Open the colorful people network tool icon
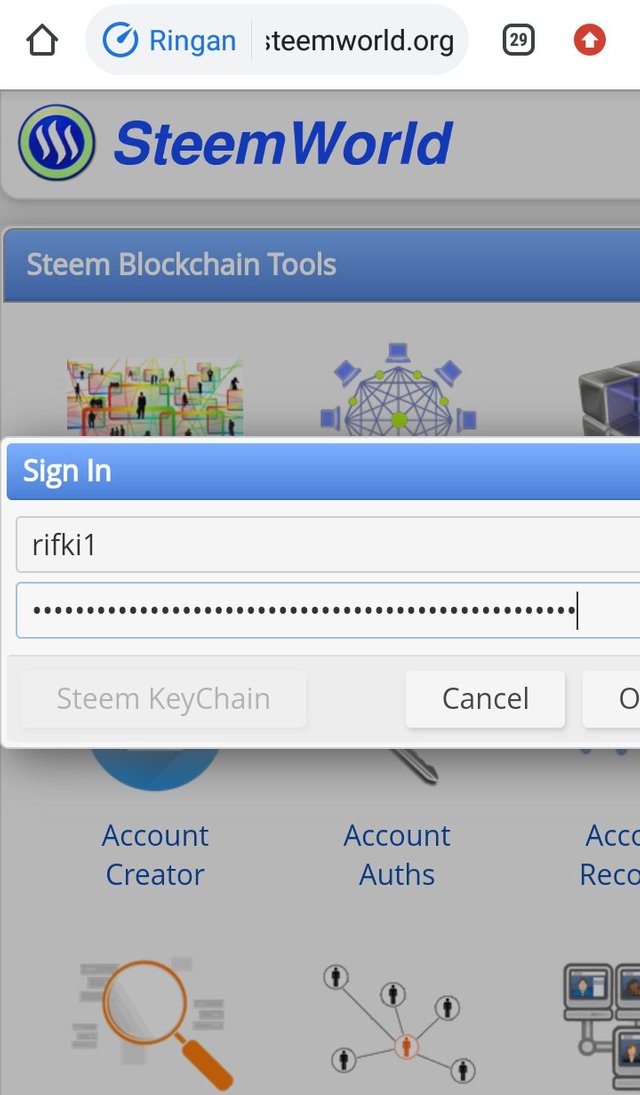The width and height of the screenshot is (640, 1095). [154, 397]
